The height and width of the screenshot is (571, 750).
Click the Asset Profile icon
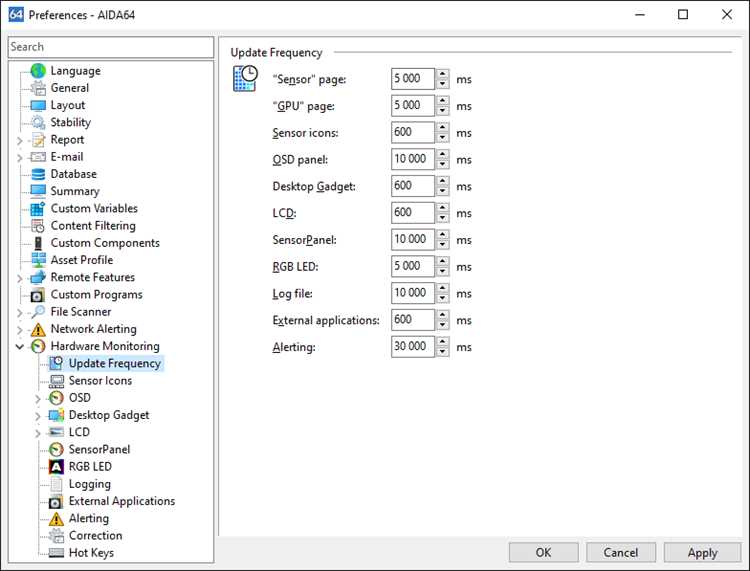[x=38, y=260]
